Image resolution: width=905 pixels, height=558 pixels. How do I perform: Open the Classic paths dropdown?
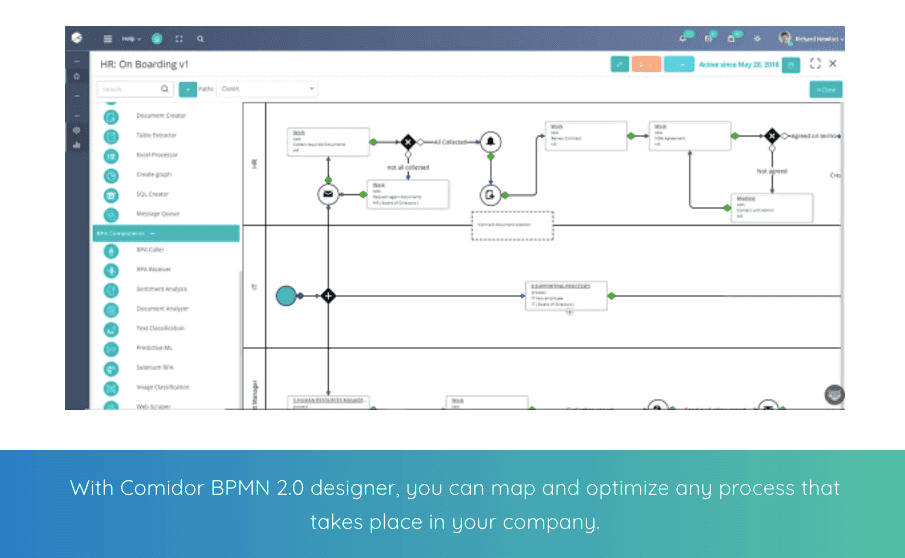pyautogui.click(x=267, y=89)
